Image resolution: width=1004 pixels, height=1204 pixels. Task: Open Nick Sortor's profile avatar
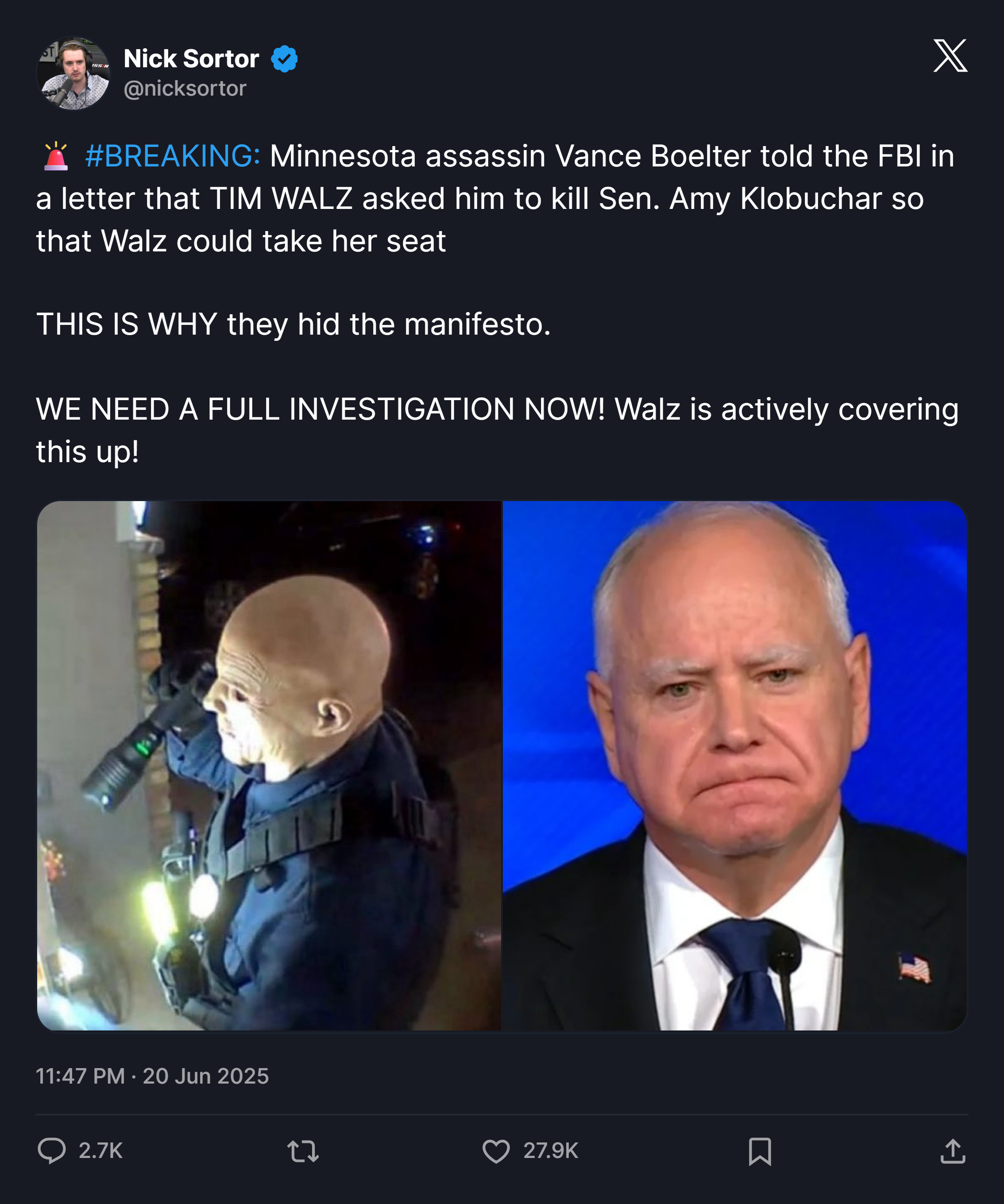coord(73,73)
